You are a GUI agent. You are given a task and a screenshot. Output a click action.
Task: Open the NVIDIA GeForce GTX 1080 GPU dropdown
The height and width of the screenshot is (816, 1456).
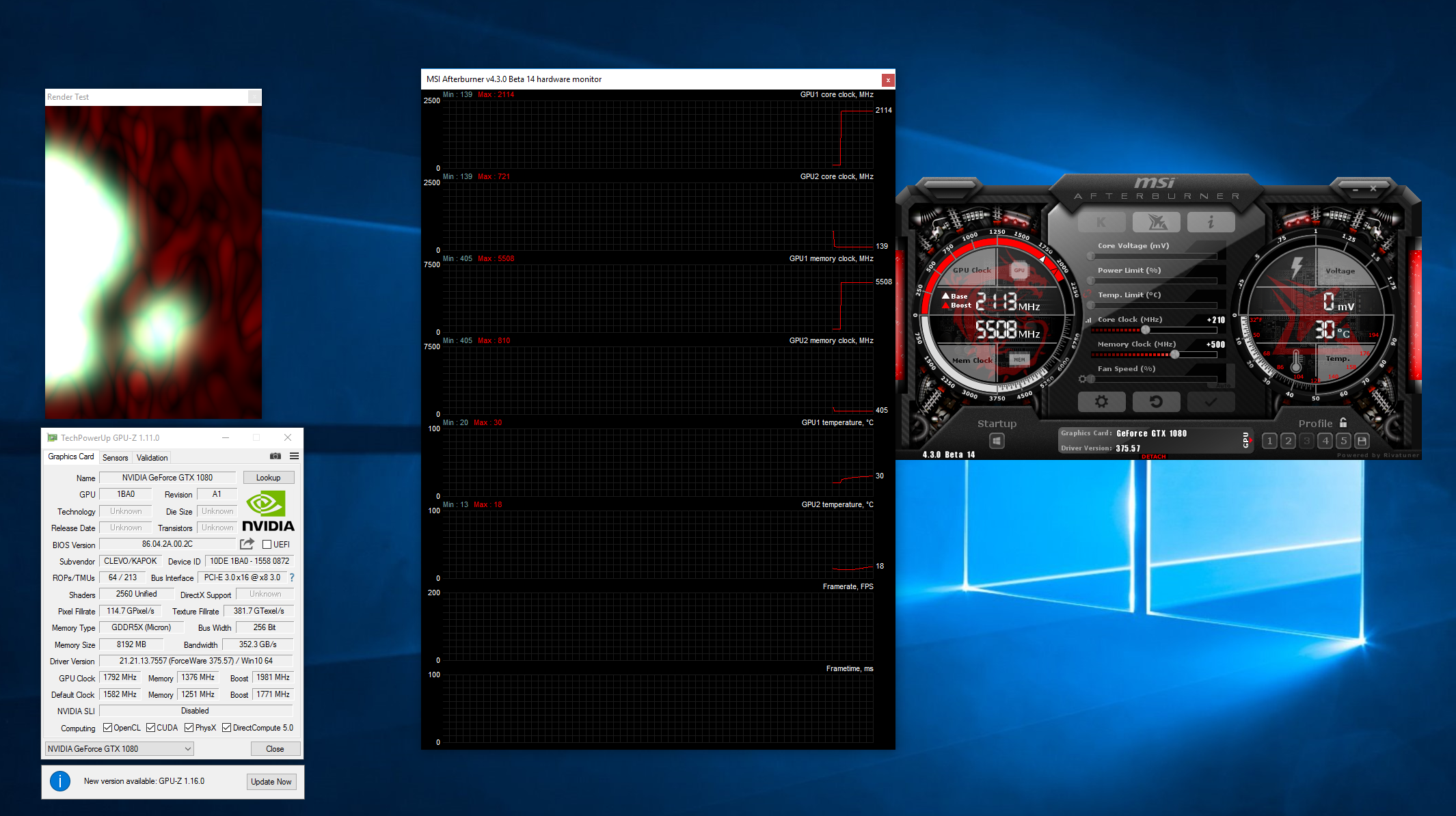[x=120, y=749]
